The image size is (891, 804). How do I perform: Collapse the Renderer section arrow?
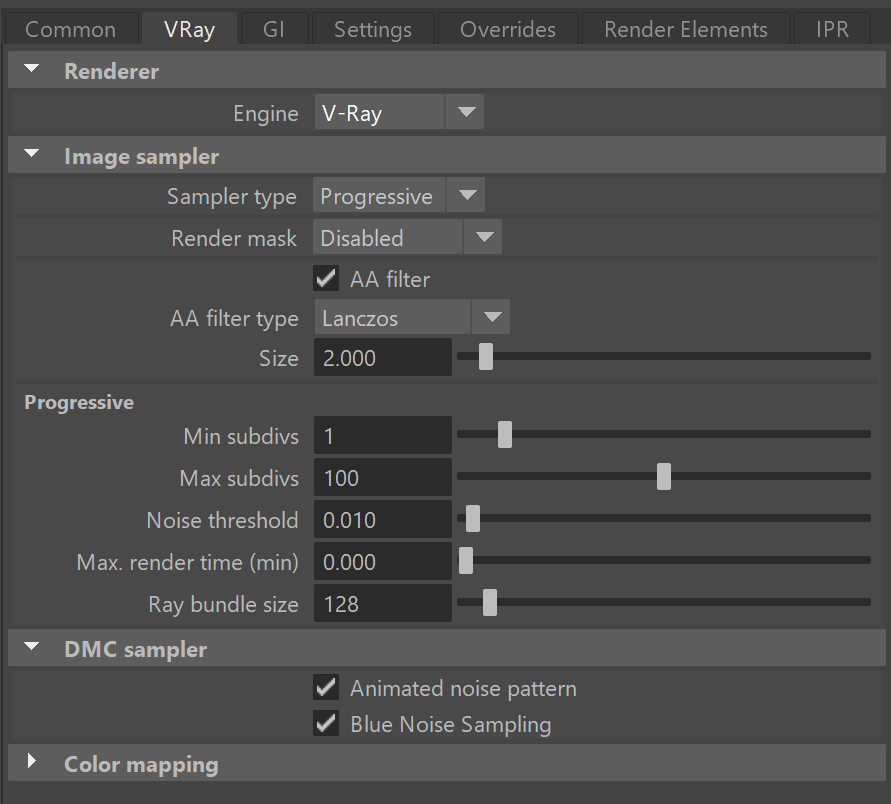coord(32,69)
